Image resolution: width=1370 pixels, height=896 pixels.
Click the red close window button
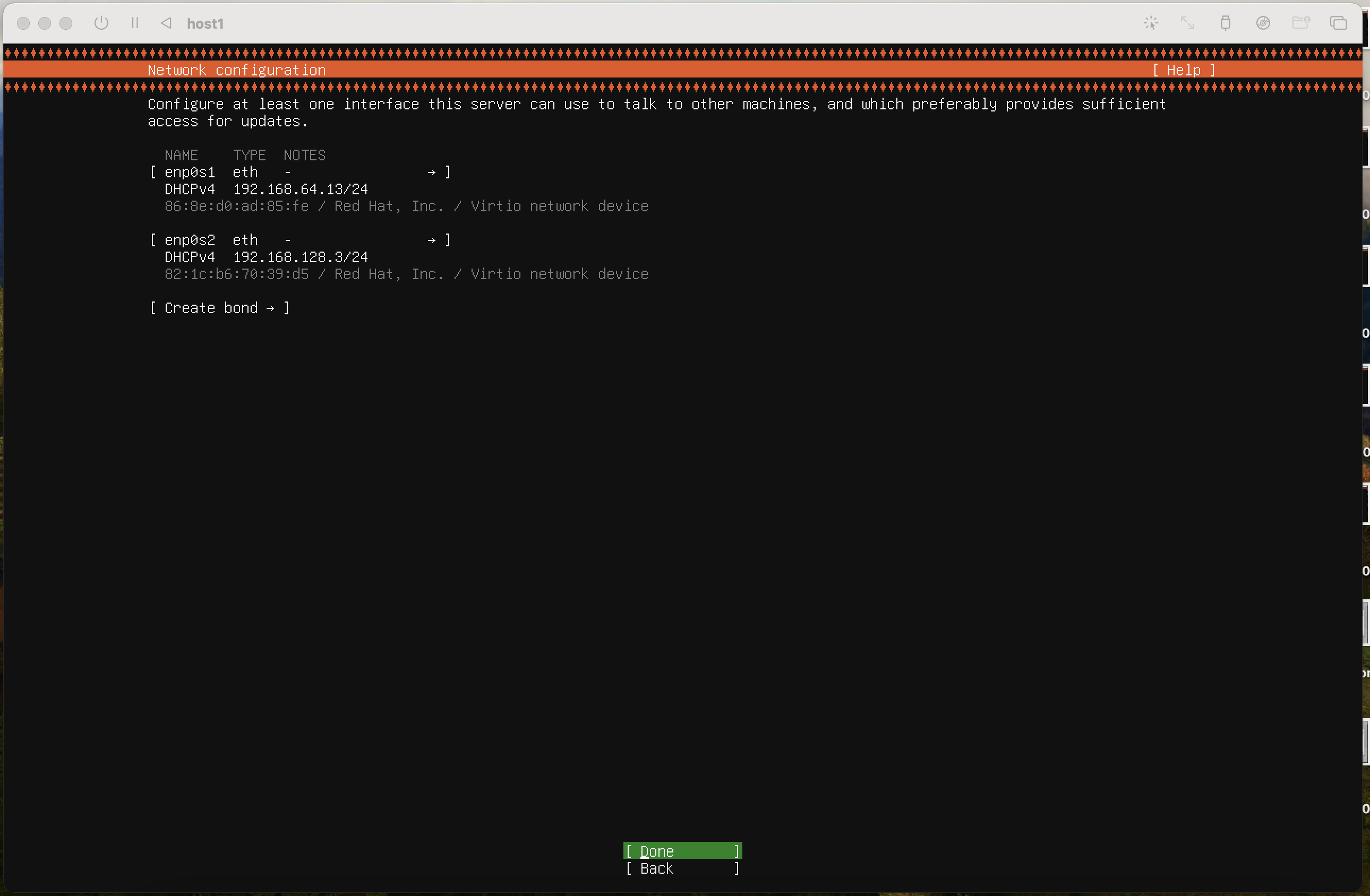click(23, 23)
